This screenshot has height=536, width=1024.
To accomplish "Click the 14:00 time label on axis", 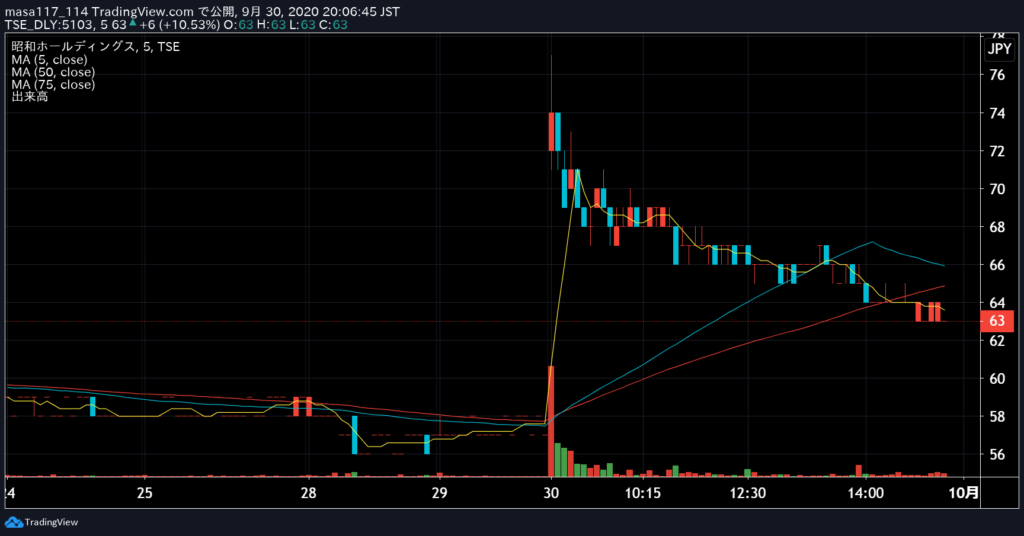I will coord(866,493).
